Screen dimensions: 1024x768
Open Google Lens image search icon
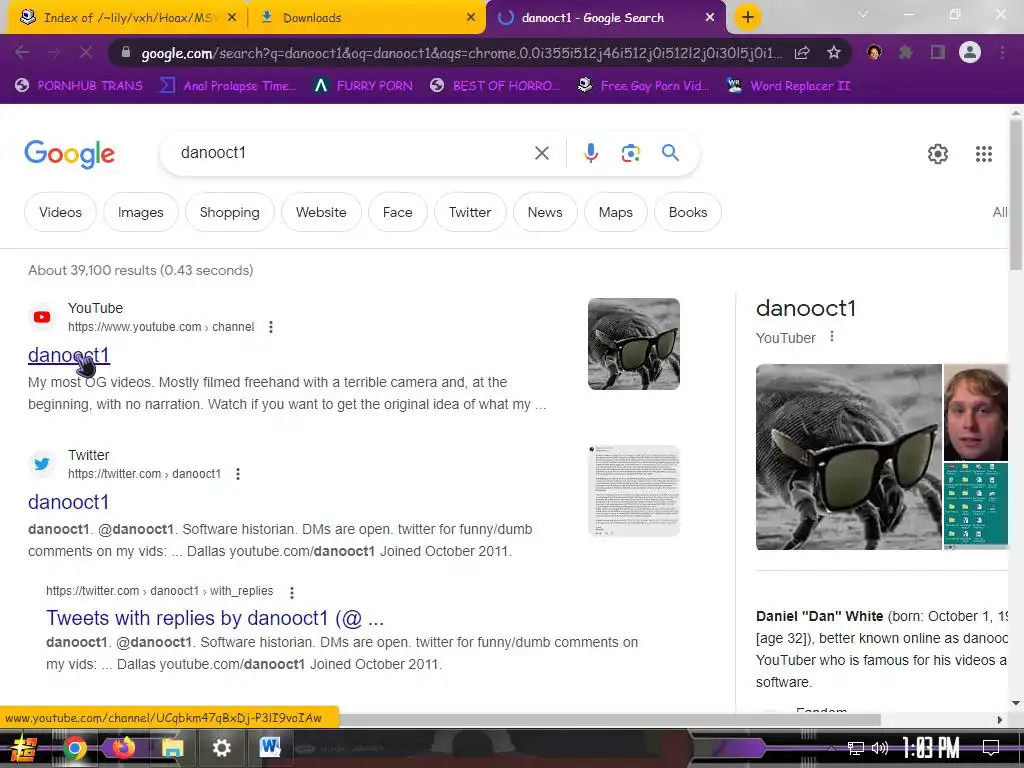click(630, 153)
